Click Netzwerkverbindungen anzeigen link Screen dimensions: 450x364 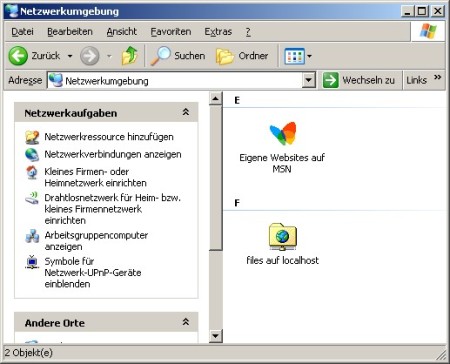pos(113,154)
